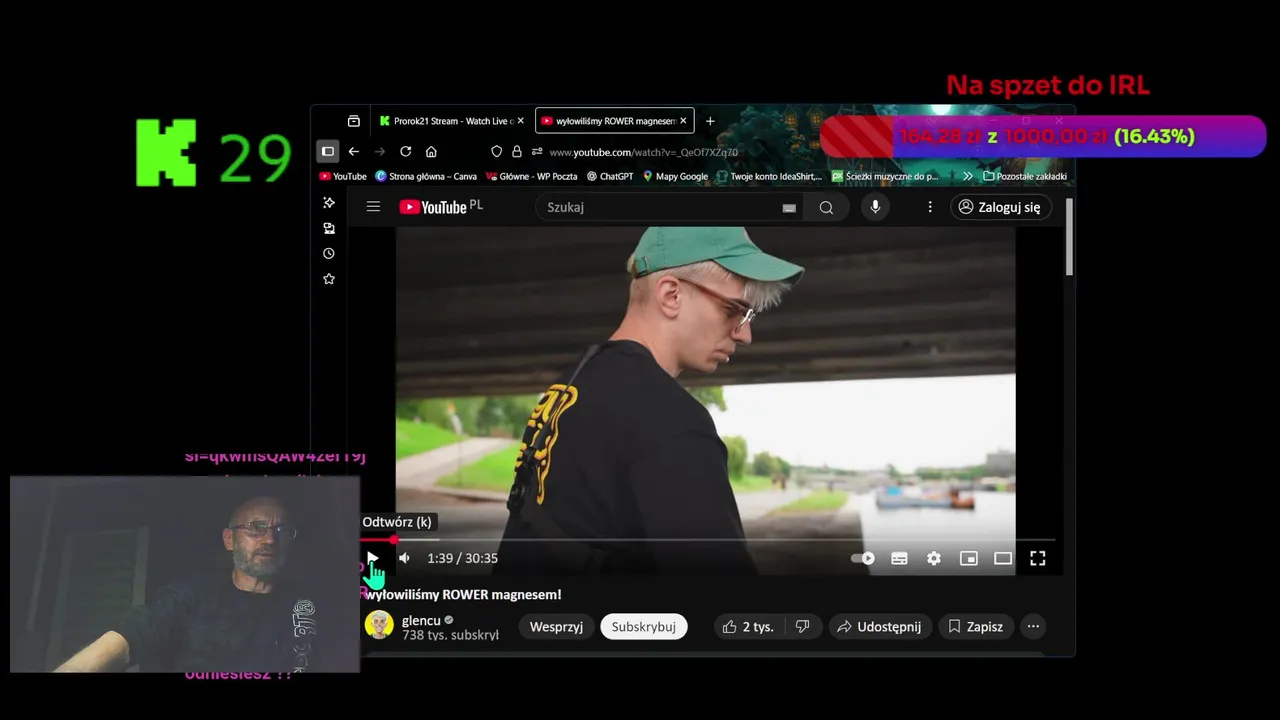The height and width of the screenshot is (720, 1280).
Task: Open the ChatGPT bookmark
Action: 610,176
